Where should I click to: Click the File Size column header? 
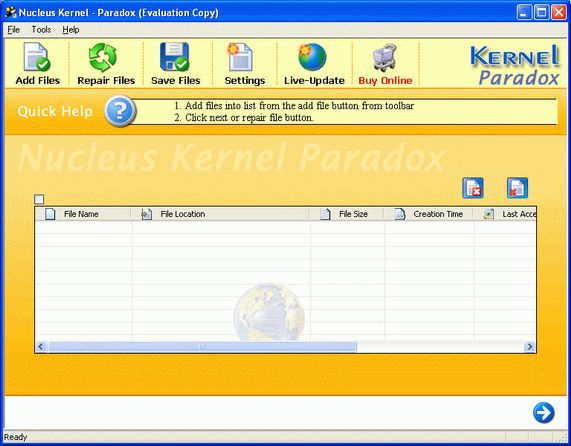[x=346, y=214]
